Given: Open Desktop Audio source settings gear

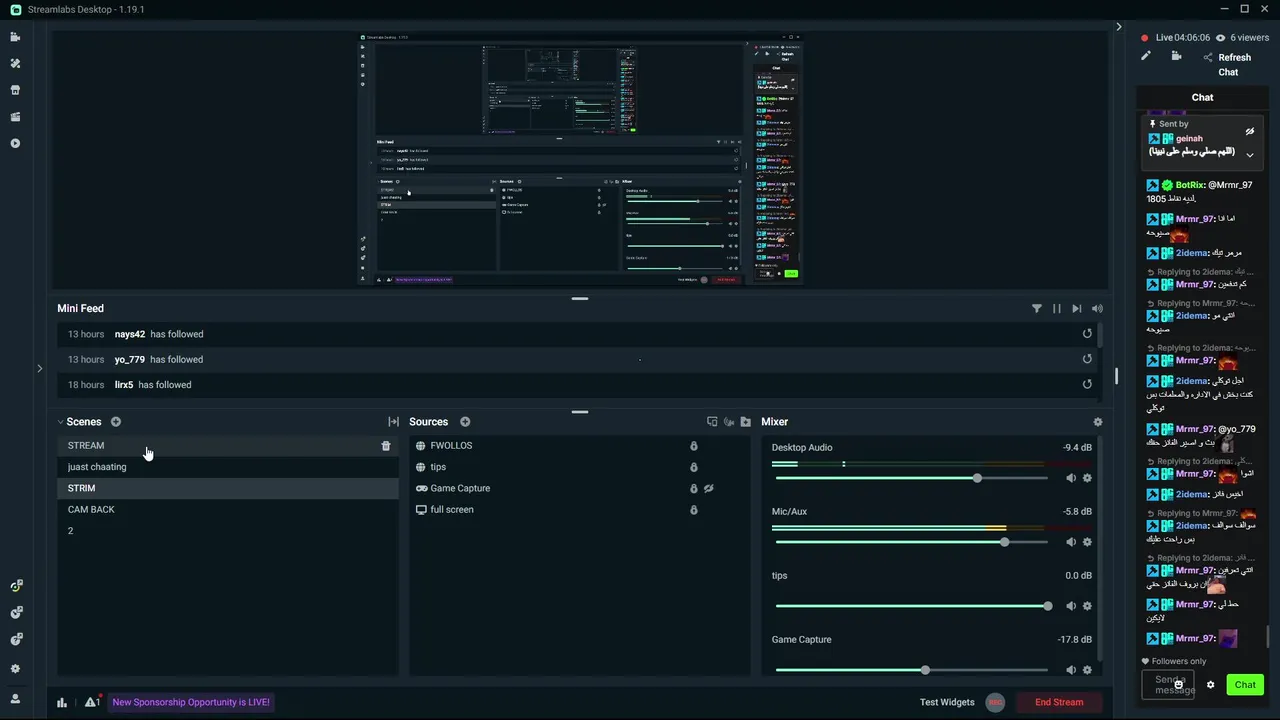Looking at the screenshot, I should [x=1087, y=478].
